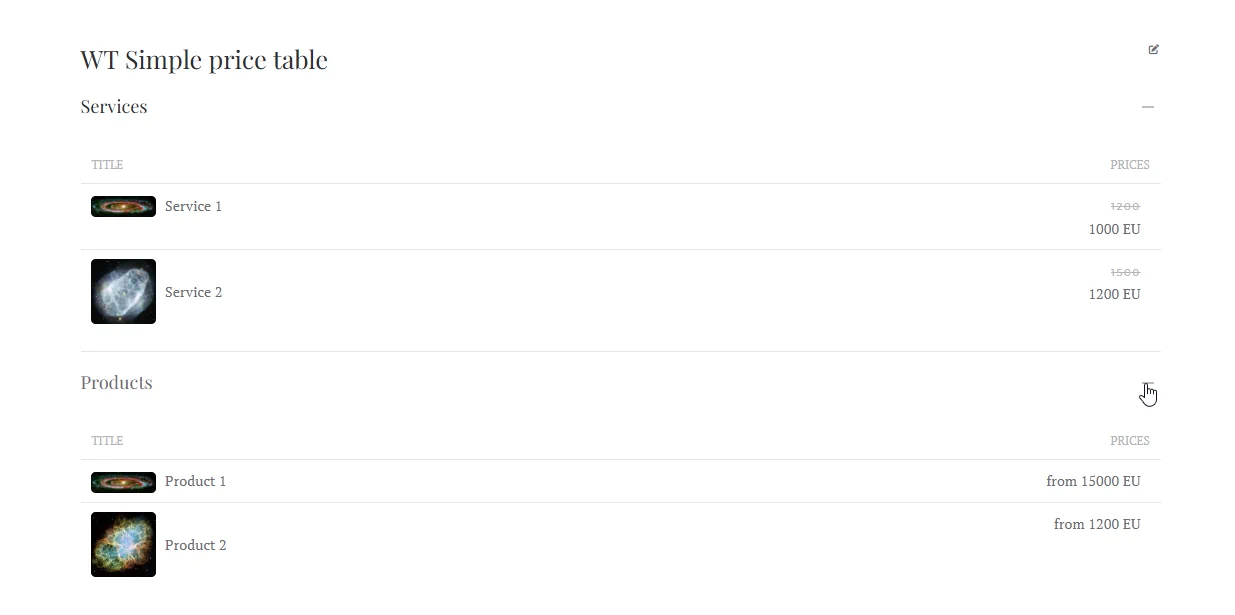Screen dimensions: 1235x615
Task: Collapse the Products section
Action: (x=1147, y=384)
